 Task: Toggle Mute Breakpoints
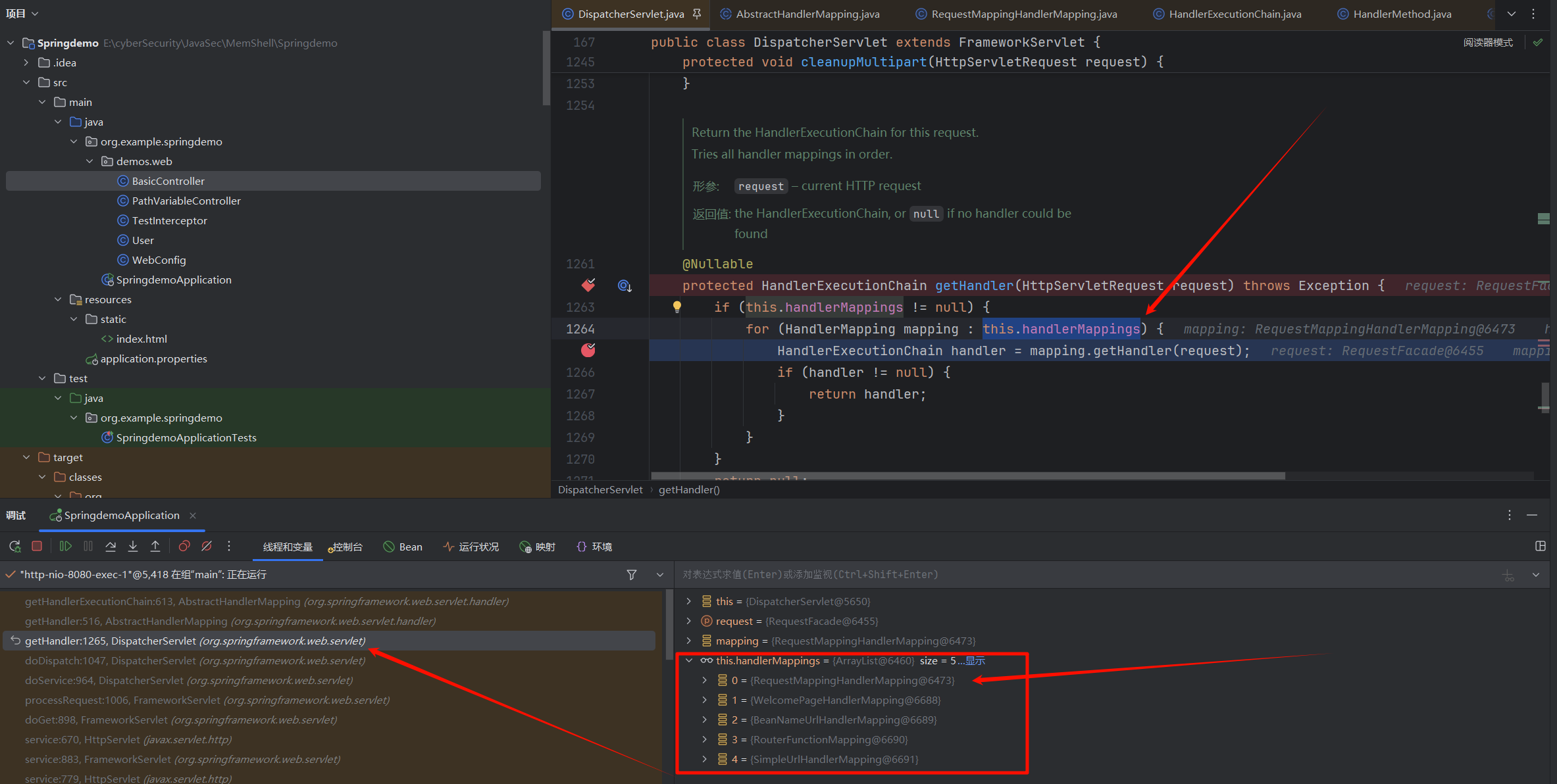[207, 546]
